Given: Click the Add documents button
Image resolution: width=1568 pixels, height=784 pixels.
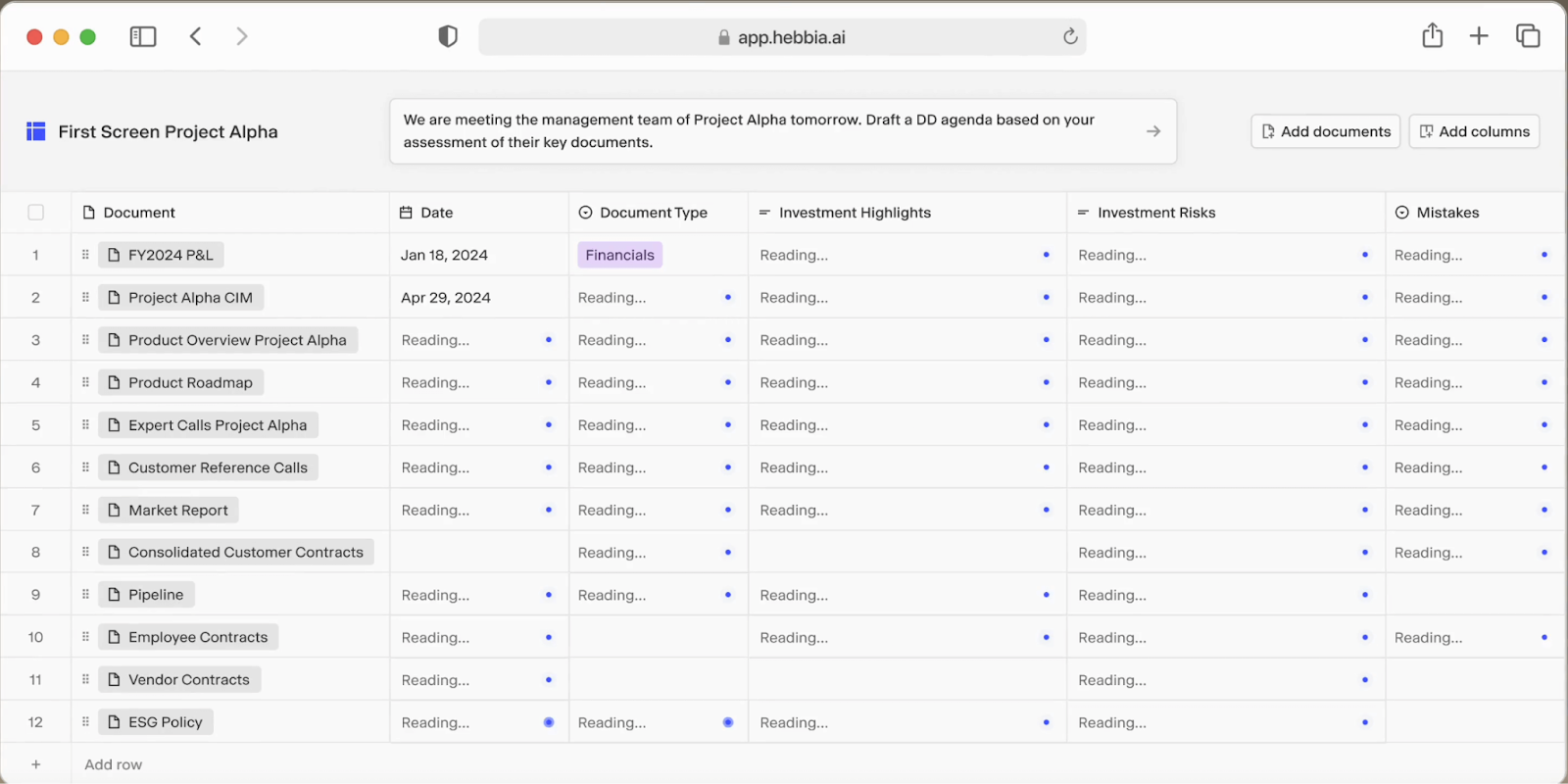Looking at the screenshot, I should 1325,131.
